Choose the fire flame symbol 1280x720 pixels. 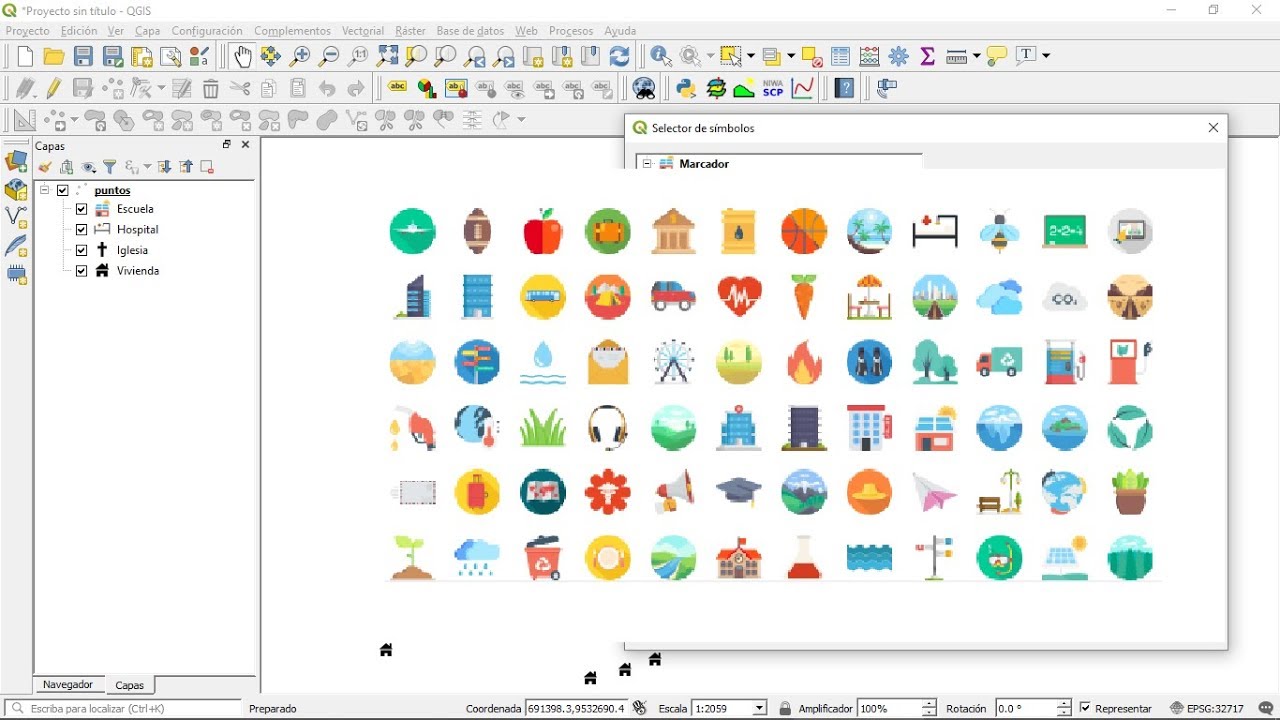tap(804, 362)
